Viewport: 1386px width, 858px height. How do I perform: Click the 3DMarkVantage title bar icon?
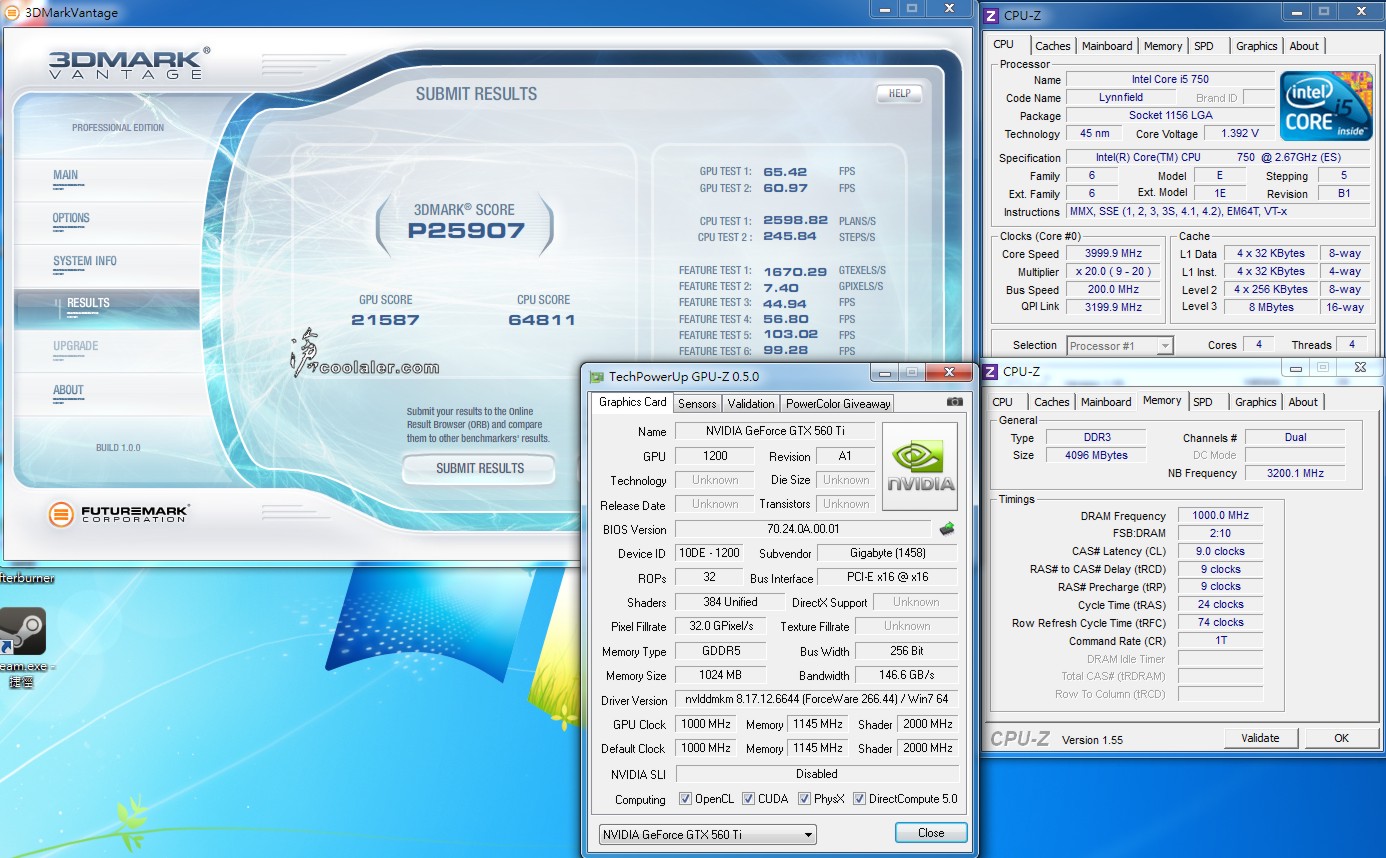click(14, 13)
